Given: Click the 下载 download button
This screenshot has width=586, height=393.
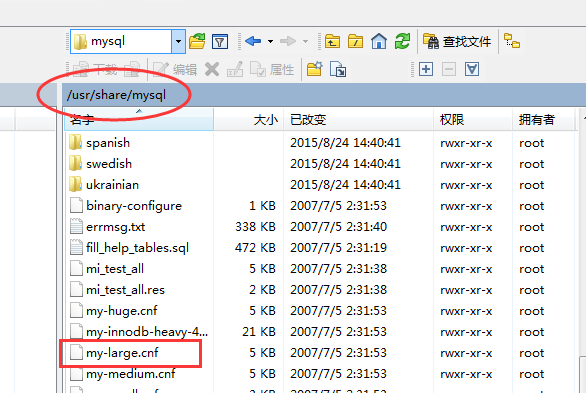Looking at the screenshot, I should tap(95, 69).
